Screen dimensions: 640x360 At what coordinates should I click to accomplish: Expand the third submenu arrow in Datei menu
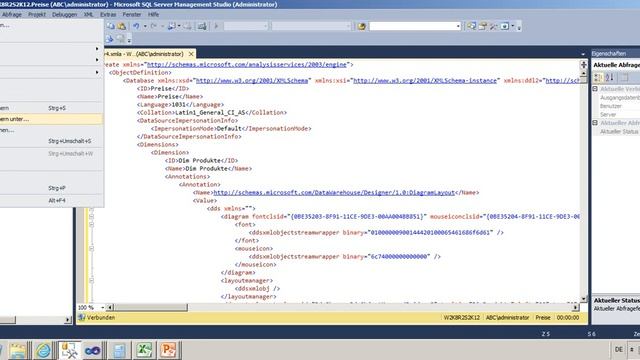pyautogui.click(x=97, y=73)
